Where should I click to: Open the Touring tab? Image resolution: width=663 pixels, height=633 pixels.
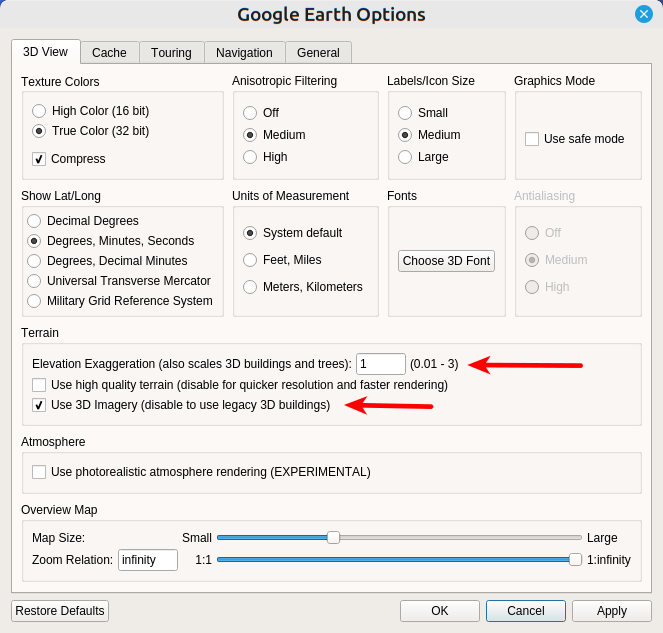click(171, 52)
